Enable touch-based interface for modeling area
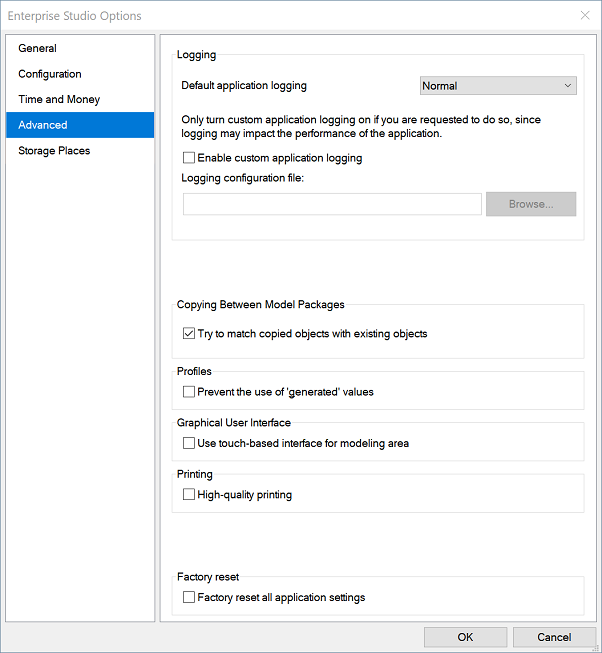This screenshot has height=653, width=602. pyautogui.click(x=189, y=443)
